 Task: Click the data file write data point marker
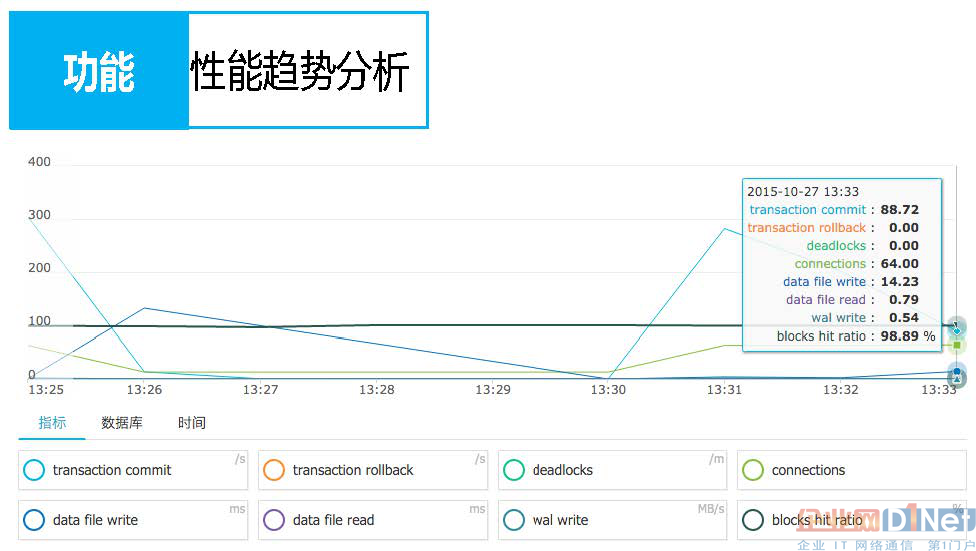click(x=957, y=372)
